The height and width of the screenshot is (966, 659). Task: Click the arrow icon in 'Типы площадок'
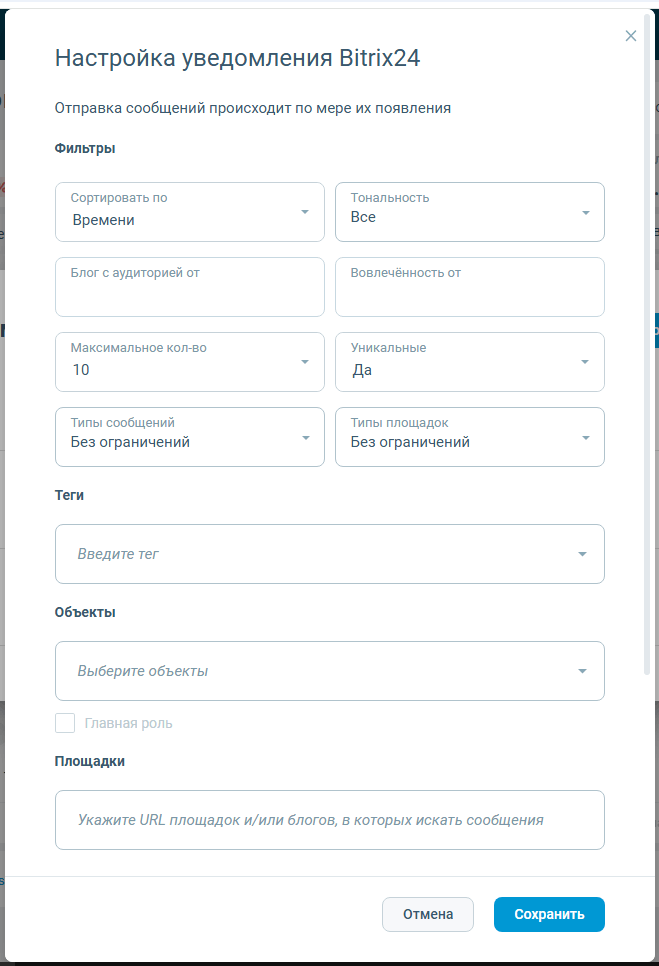pos(586,437)
